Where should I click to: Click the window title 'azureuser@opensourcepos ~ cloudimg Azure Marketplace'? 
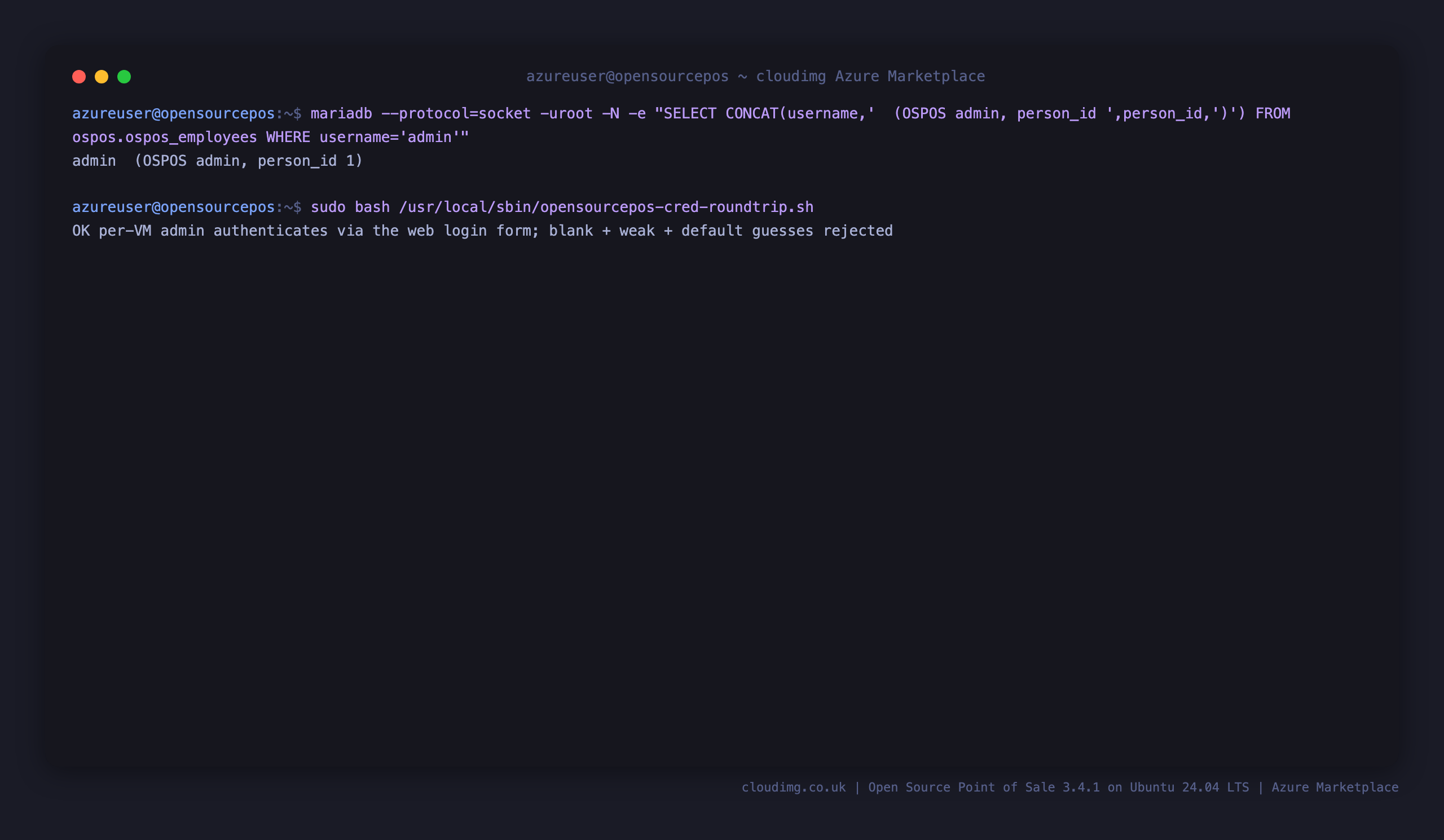755,76
